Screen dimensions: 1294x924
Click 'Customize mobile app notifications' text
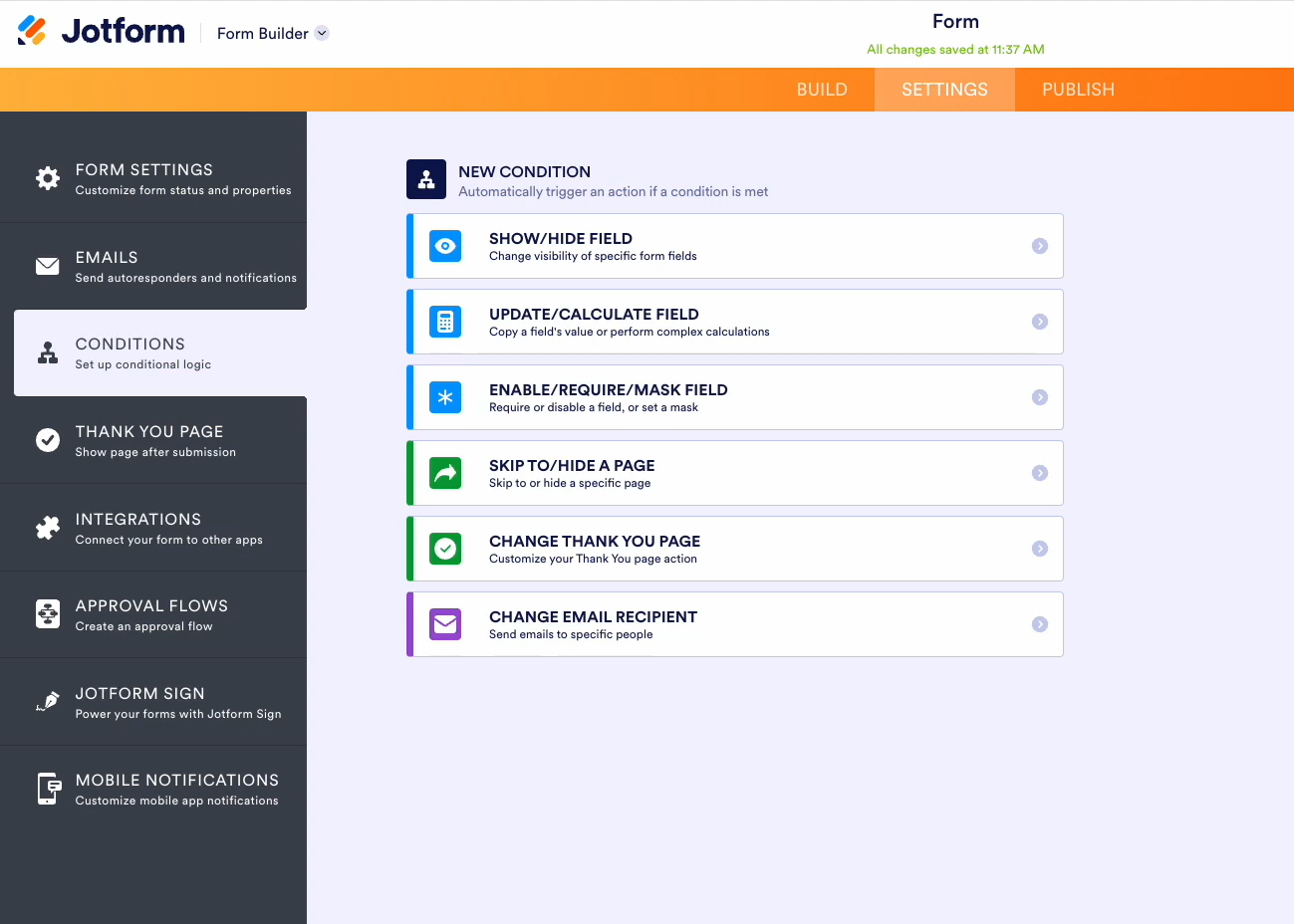177,801
